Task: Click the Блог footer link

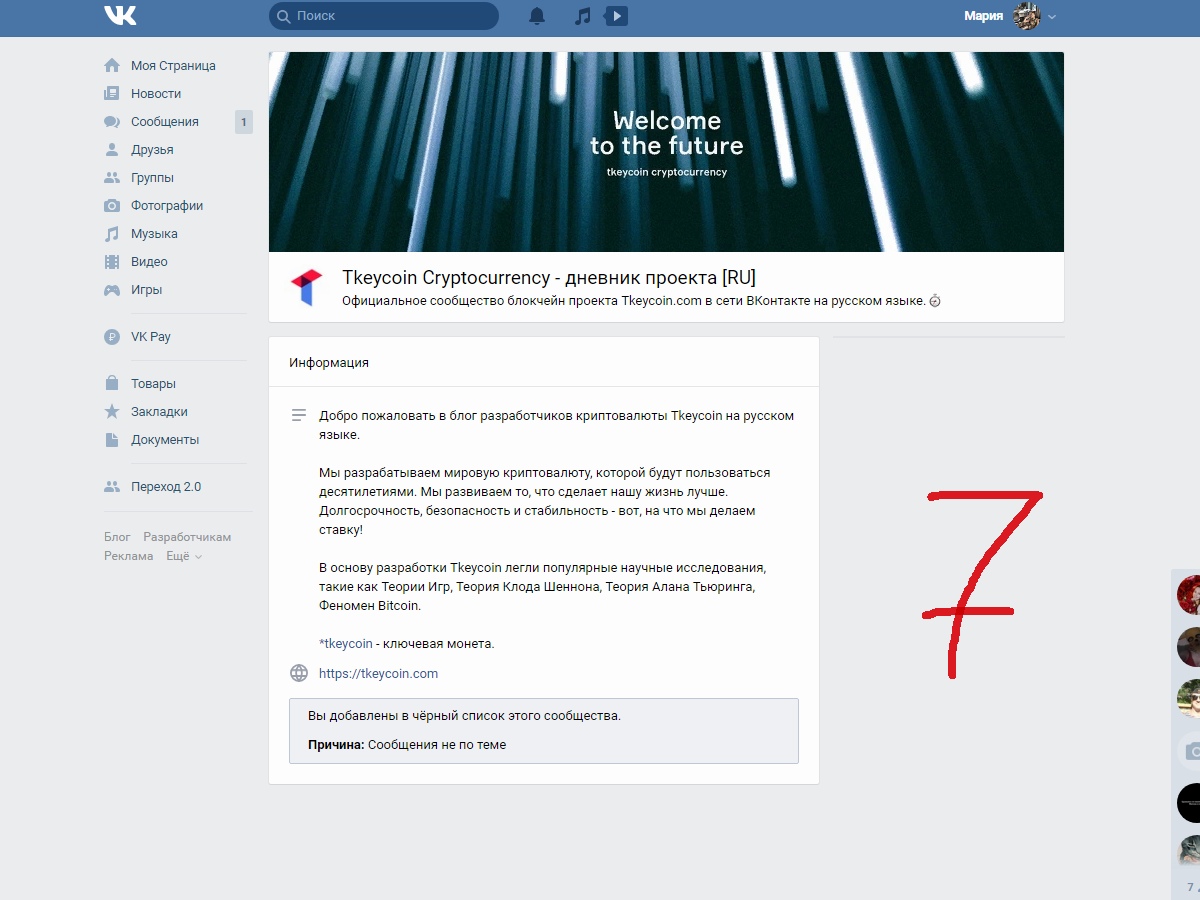Action: (117, 537)
